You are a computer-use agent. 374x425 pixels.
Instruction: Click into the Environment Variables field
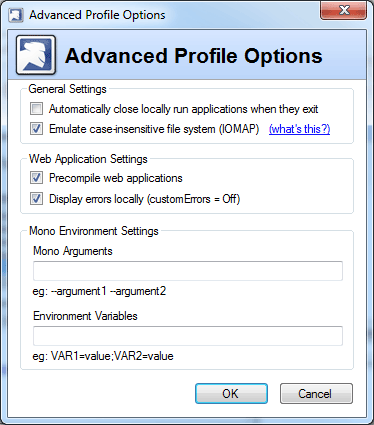pos(188,336)
